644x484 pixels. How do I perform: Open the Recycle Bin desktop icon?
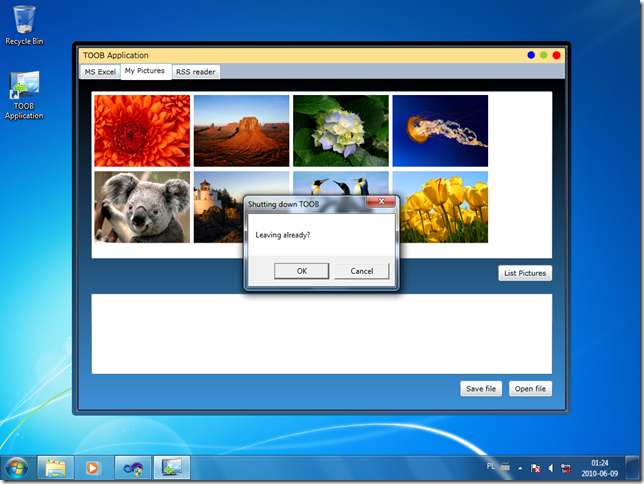point(24,25)
